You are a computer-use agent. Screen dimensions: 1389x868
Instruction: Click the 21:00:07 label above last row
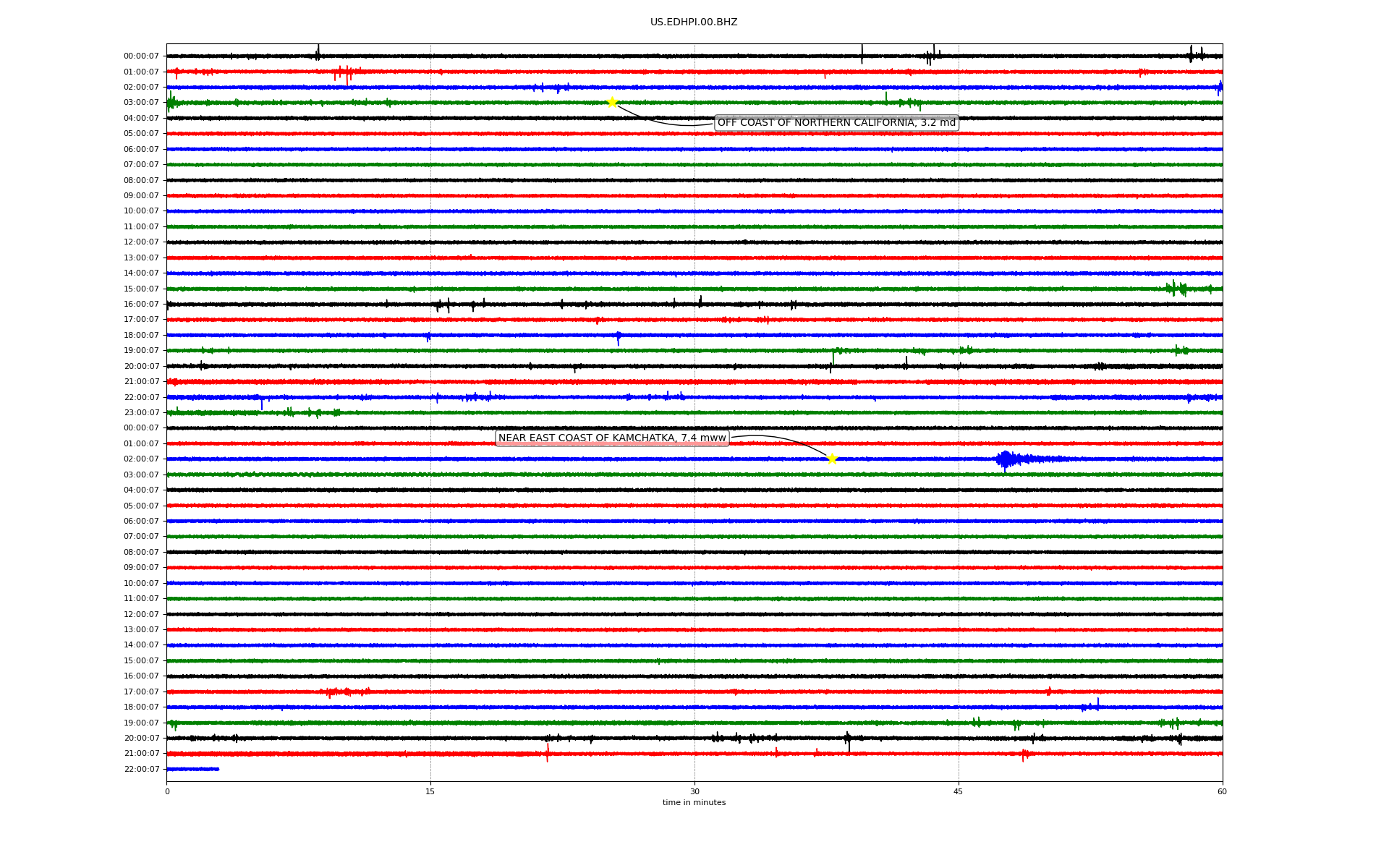141,754
